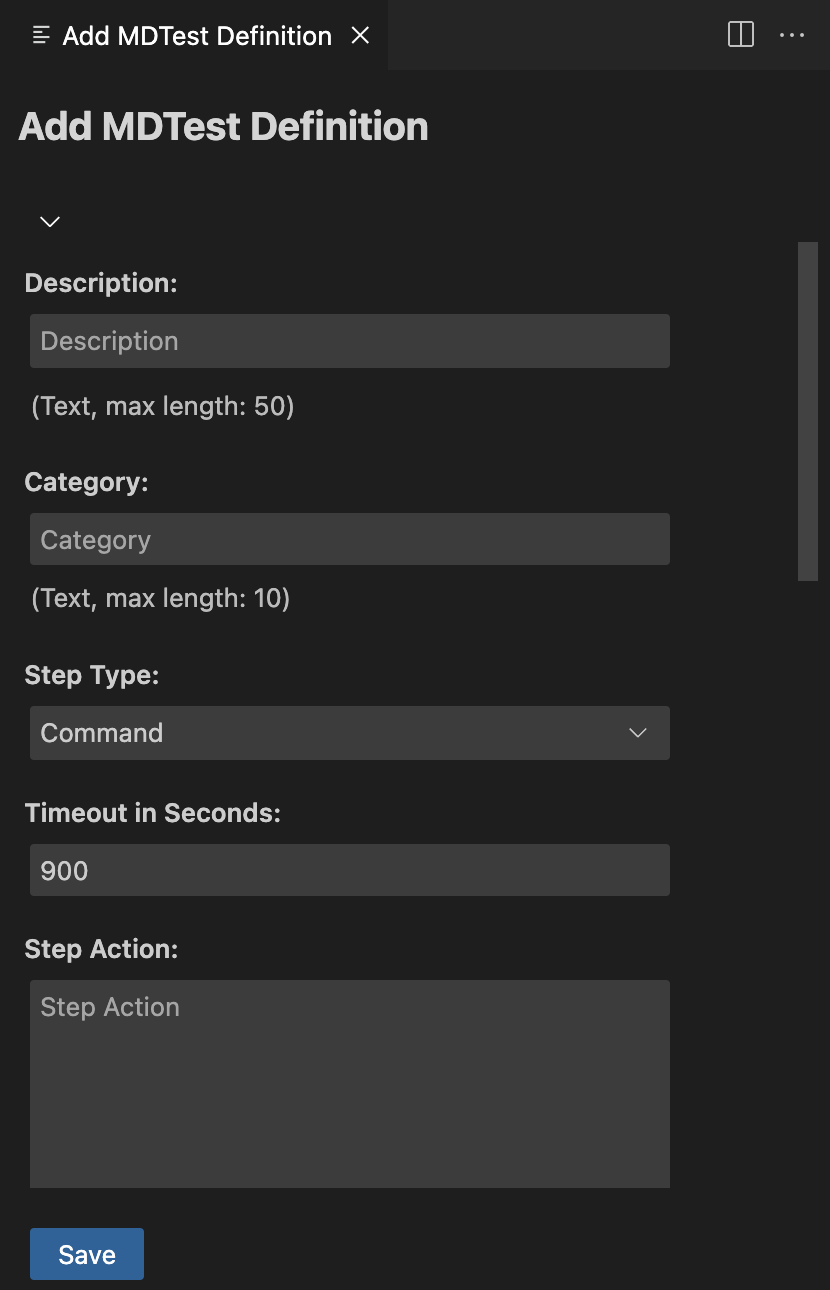This screenshot has height=1290, width=830.
Task: Open the Step Type dropdown showing Command
Action: 330,733
